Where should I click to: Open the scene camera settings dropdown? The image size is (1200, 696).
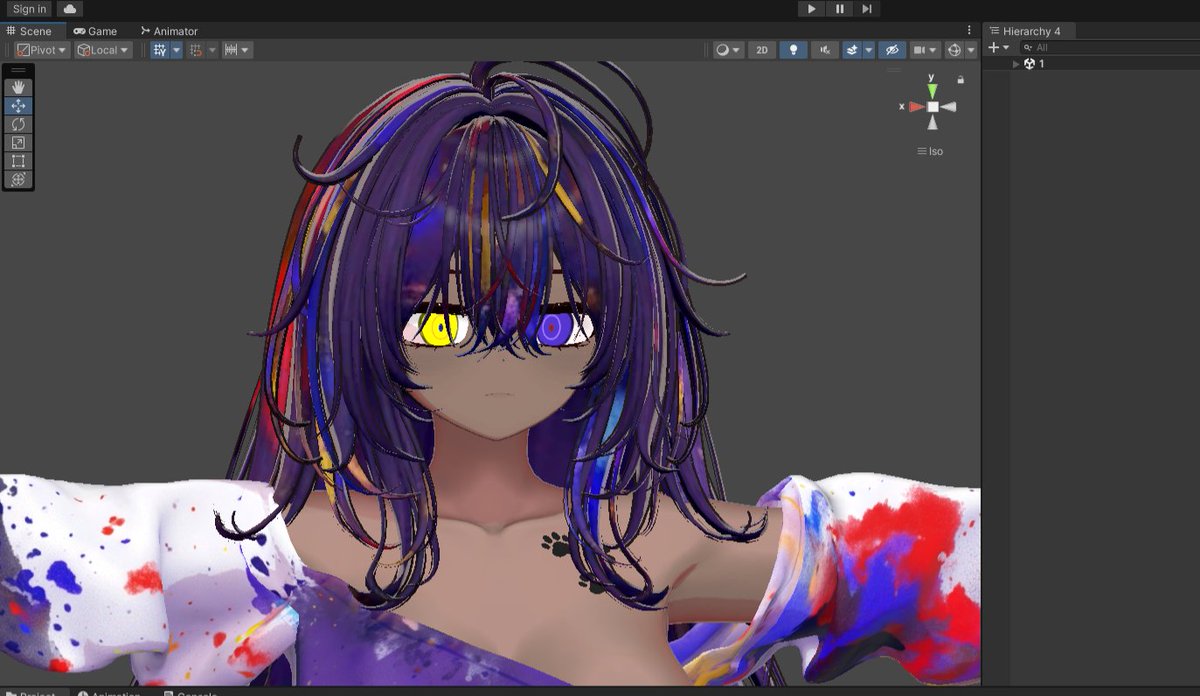(x=925, y=50)
